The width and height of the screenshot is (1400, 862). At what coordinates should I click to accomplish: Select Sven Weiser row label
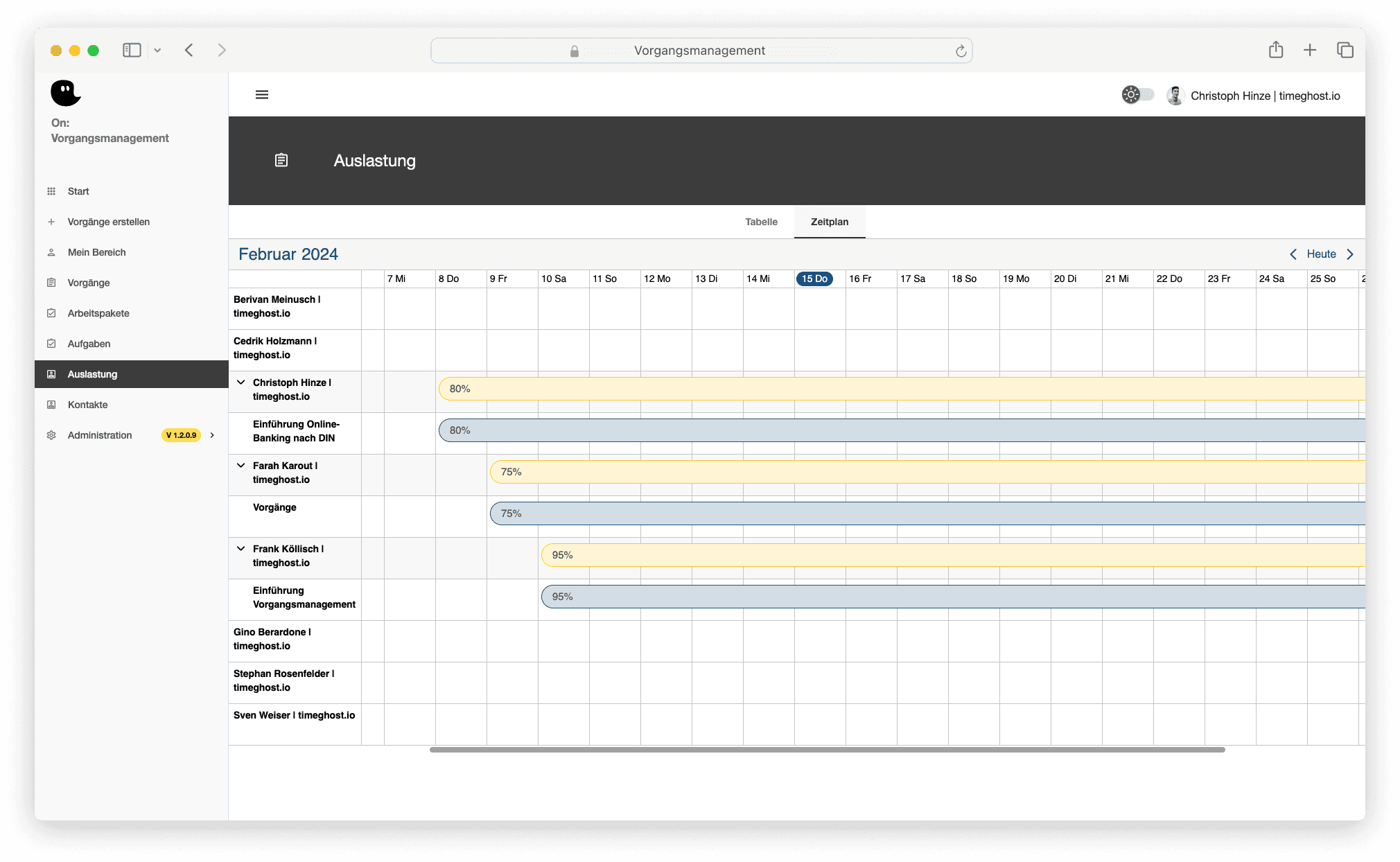[x=294, y=715]
